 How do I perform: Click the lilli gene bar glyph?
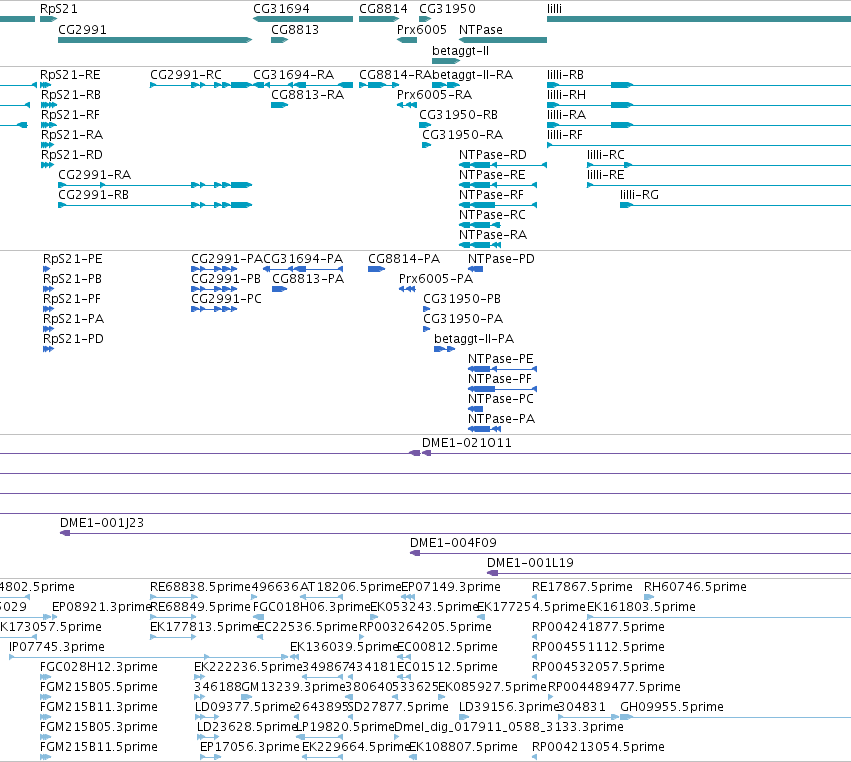tap(699, 19)
